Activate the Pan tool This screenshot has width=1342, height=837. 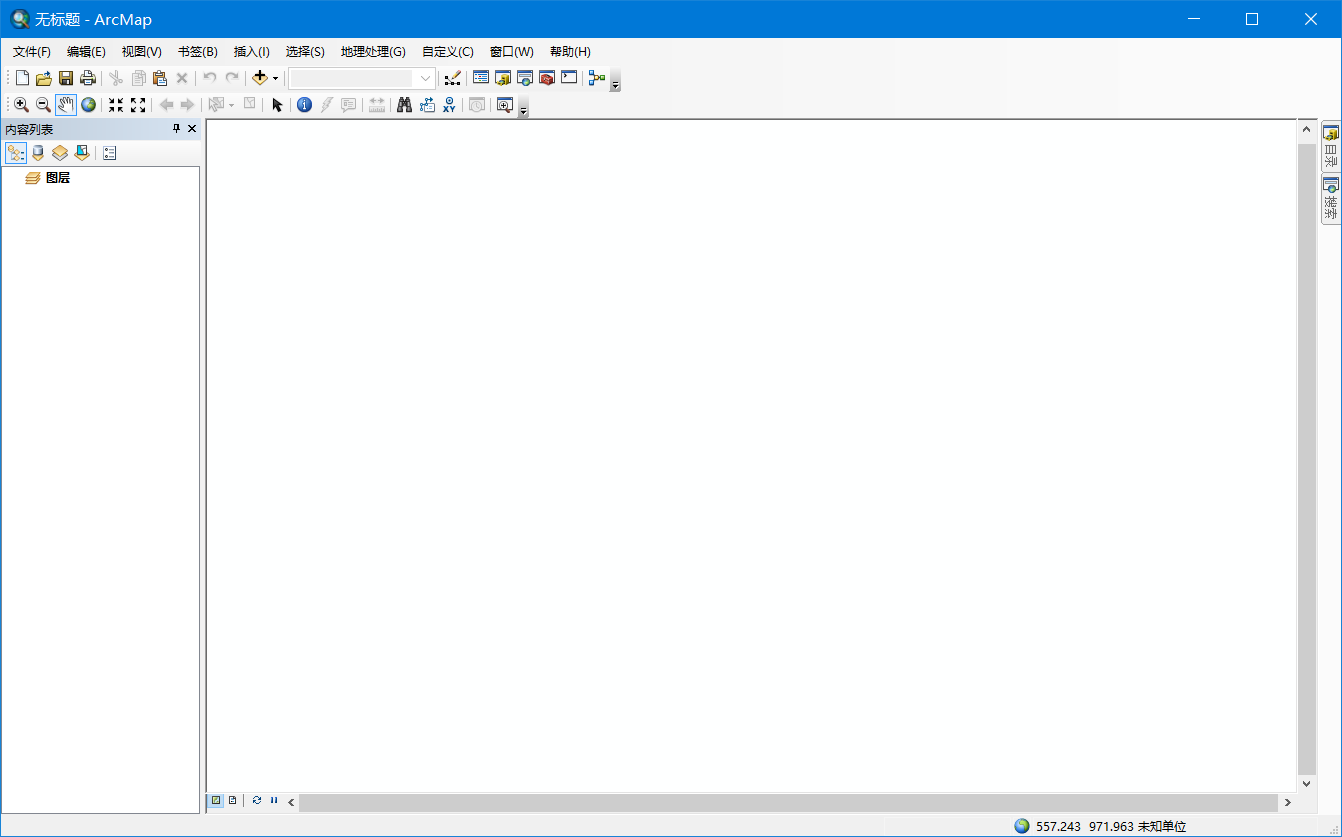click(x=66, y=104)
